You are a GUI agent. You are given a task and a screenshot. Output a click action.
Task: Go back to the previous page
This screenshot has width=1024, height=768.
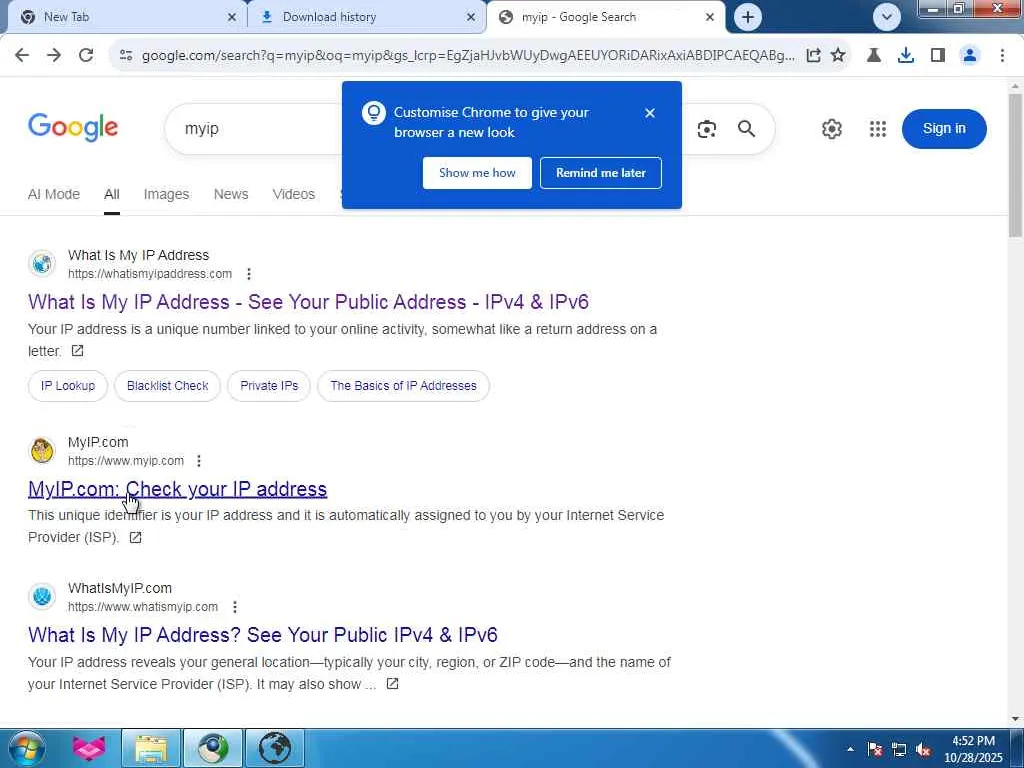pos(22,56)
